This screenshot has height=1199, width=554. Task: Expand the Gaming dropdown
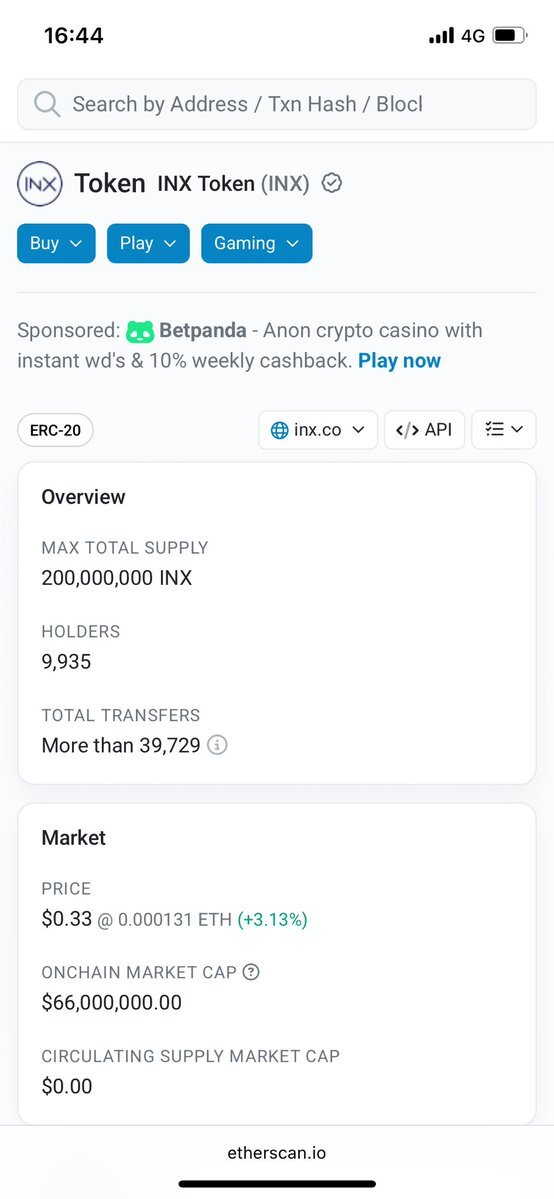point(256,243)
